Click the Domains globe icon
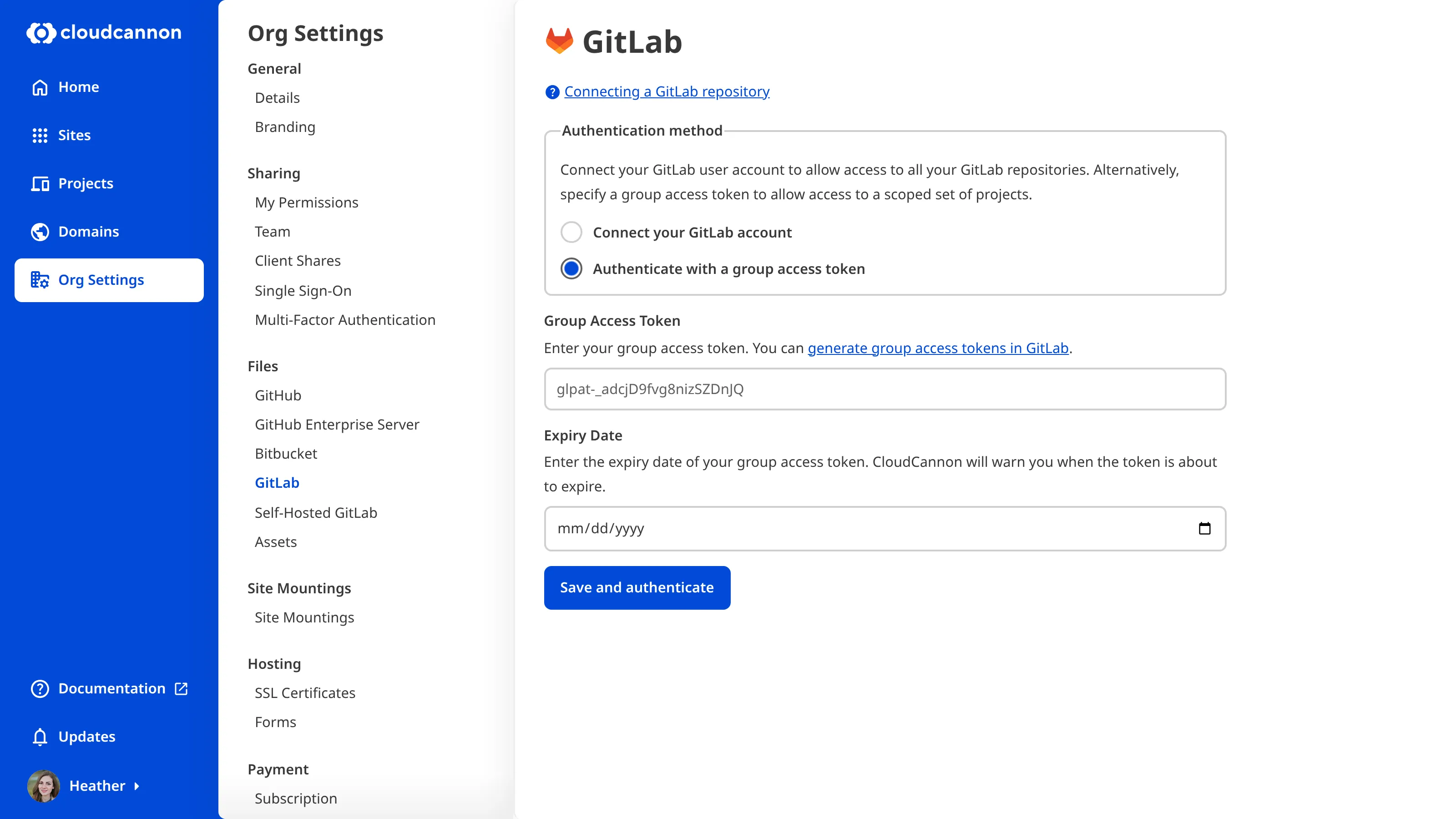1456x819 pixels. tap(40, 232)
